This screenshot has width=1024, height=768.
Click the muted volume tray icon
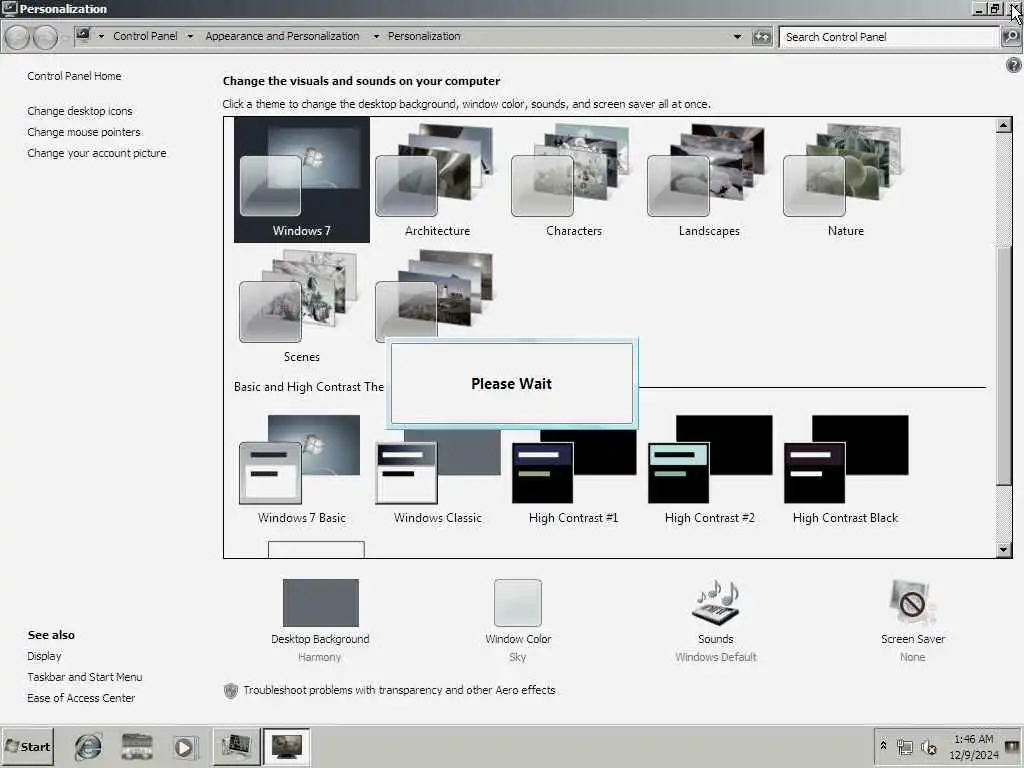click(x=929, y=746)
